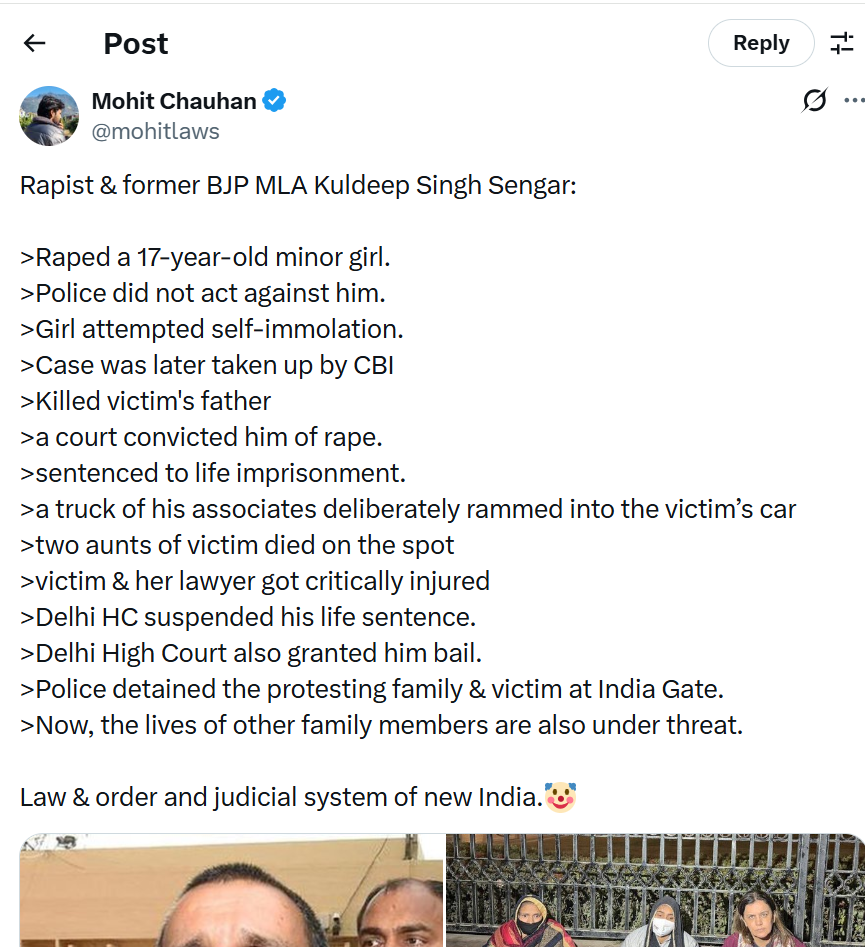Click the Grok explain icon
The height and width of the screenshot is (947, 865).
pyautogui.click(x=815, y=101)
